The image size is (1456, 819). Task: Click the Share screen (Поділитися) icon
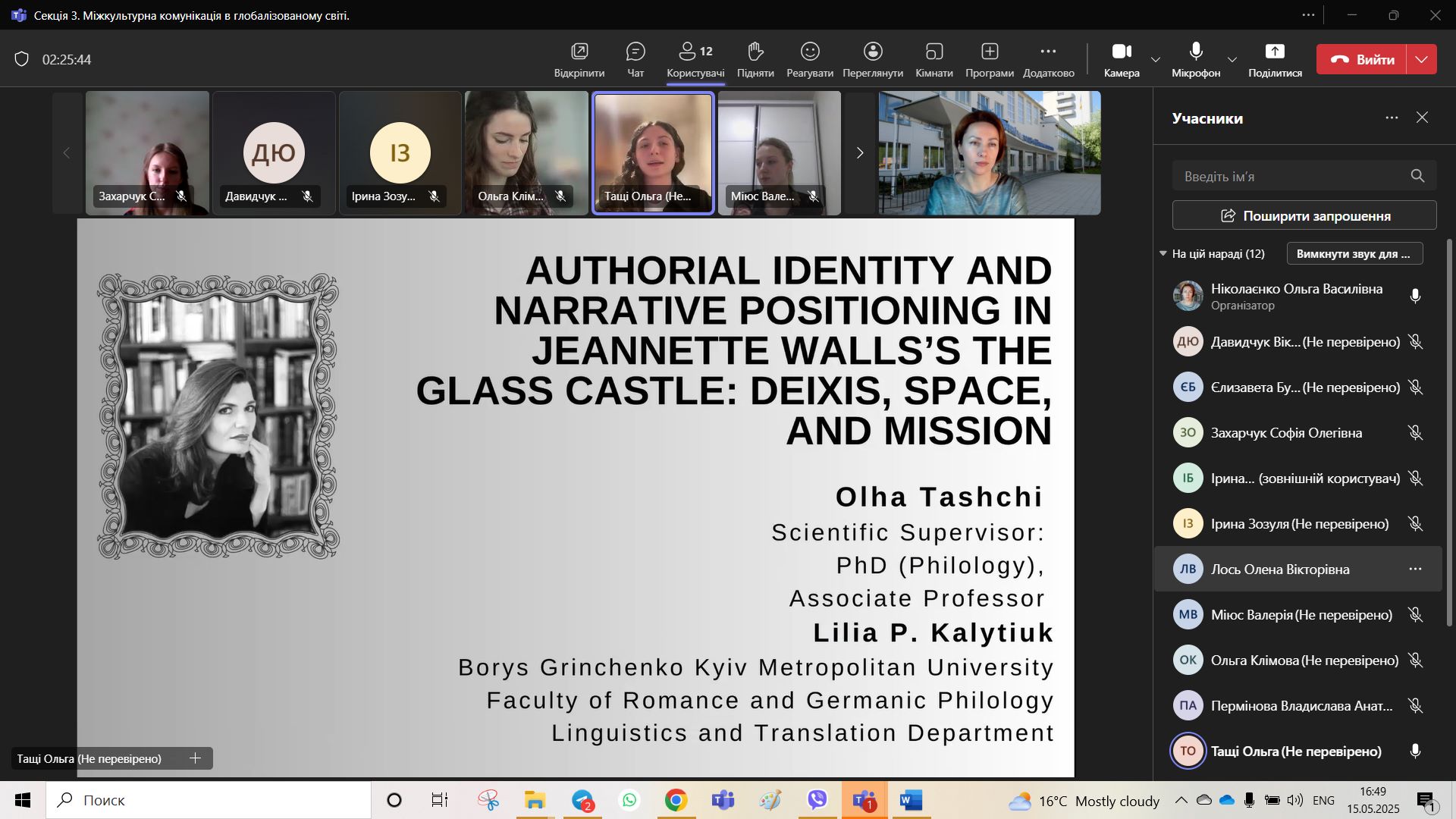click(x=1274, y=52)
